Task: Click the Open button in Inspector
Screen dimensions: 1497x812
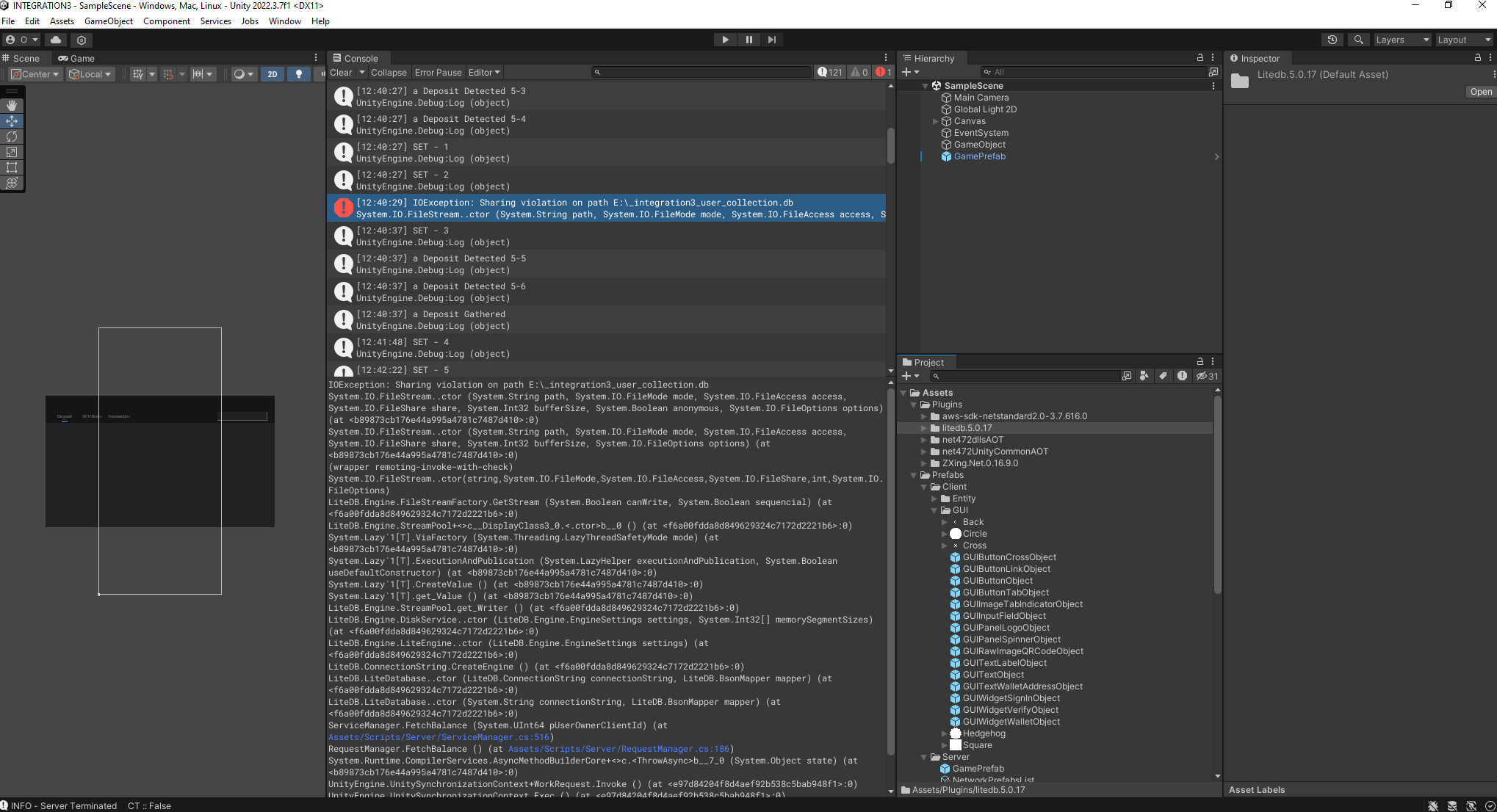Action: [x=1480, y=91]
